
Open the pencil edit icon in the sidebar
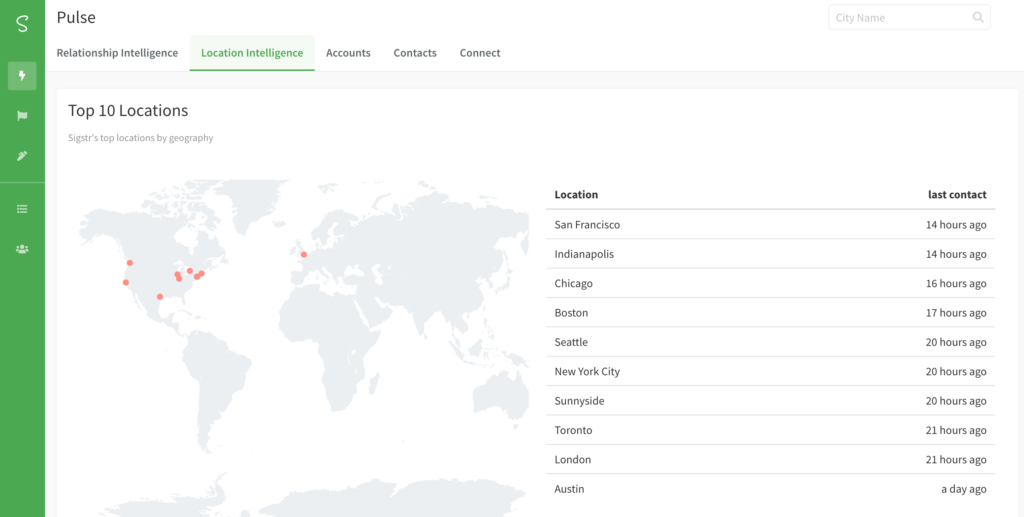point(22,156)
